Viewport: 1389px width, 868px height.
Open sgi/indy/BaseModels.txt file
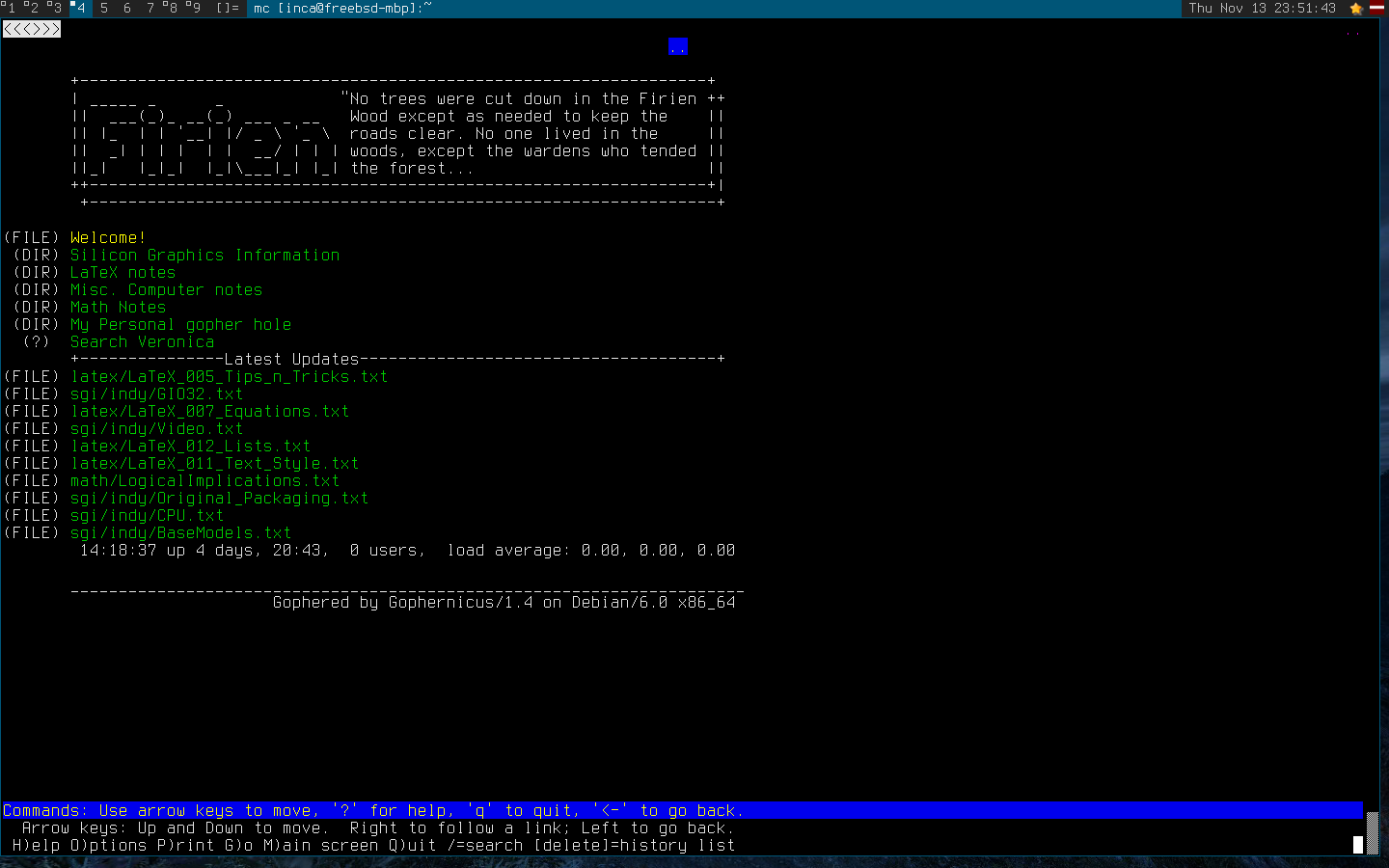(x=180, y=532)
